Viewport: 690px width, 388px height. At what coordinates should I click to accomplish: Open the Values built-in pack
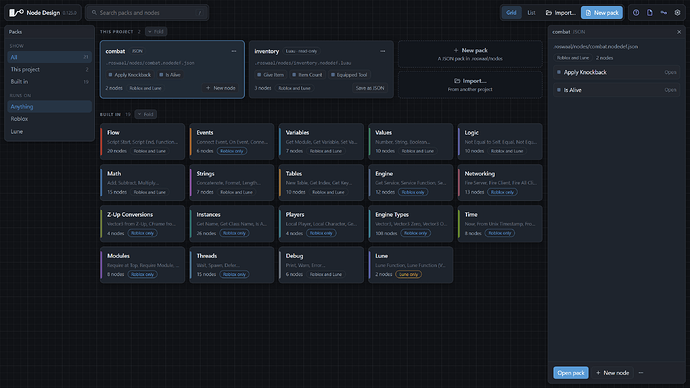[411, 142]
